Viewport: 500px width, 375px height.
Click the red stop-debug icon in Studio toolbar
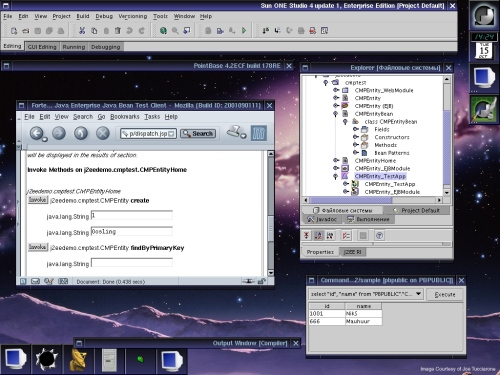(313, 31)
